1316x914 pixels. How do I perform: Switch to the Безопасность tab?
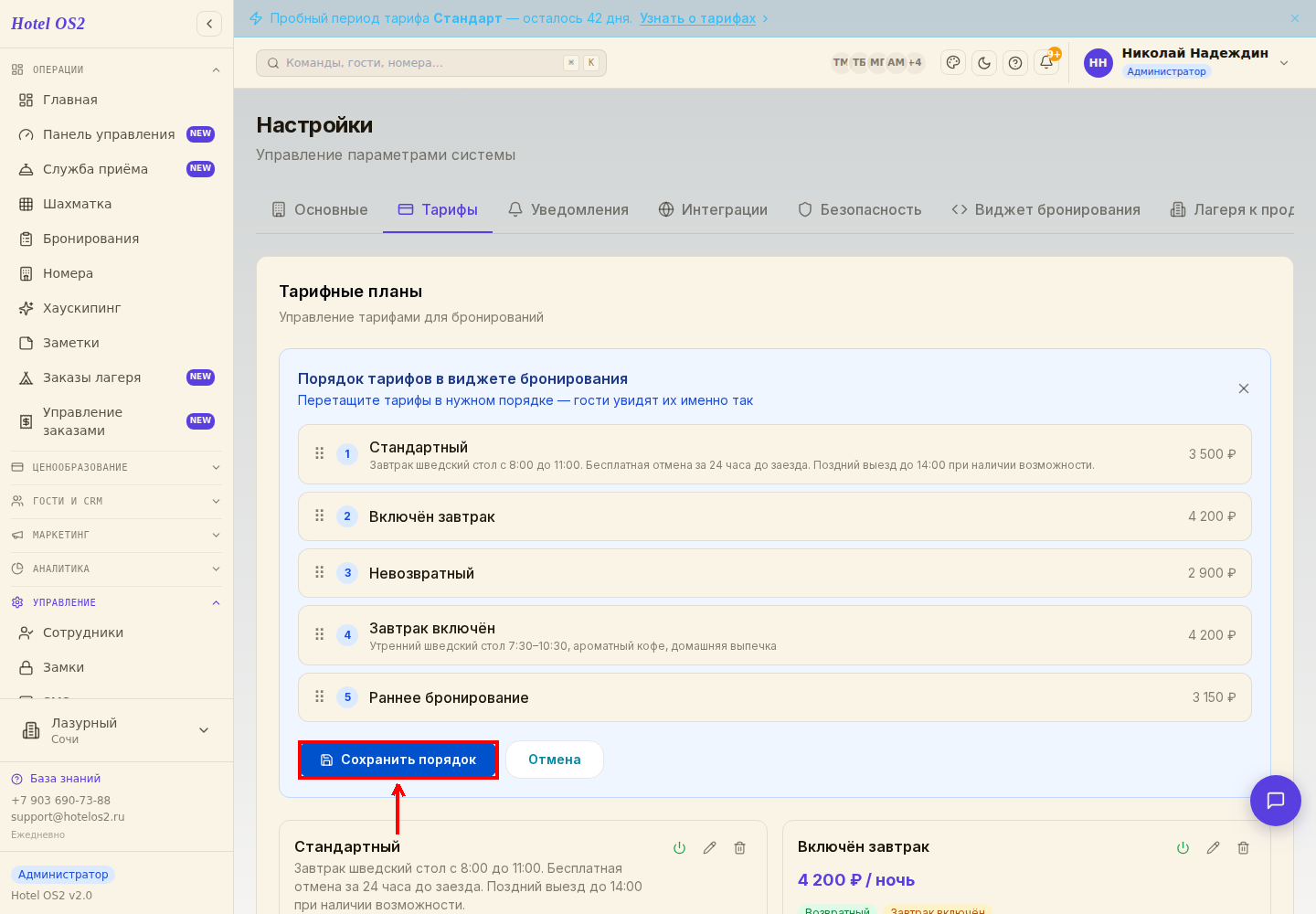pos(859,209)
